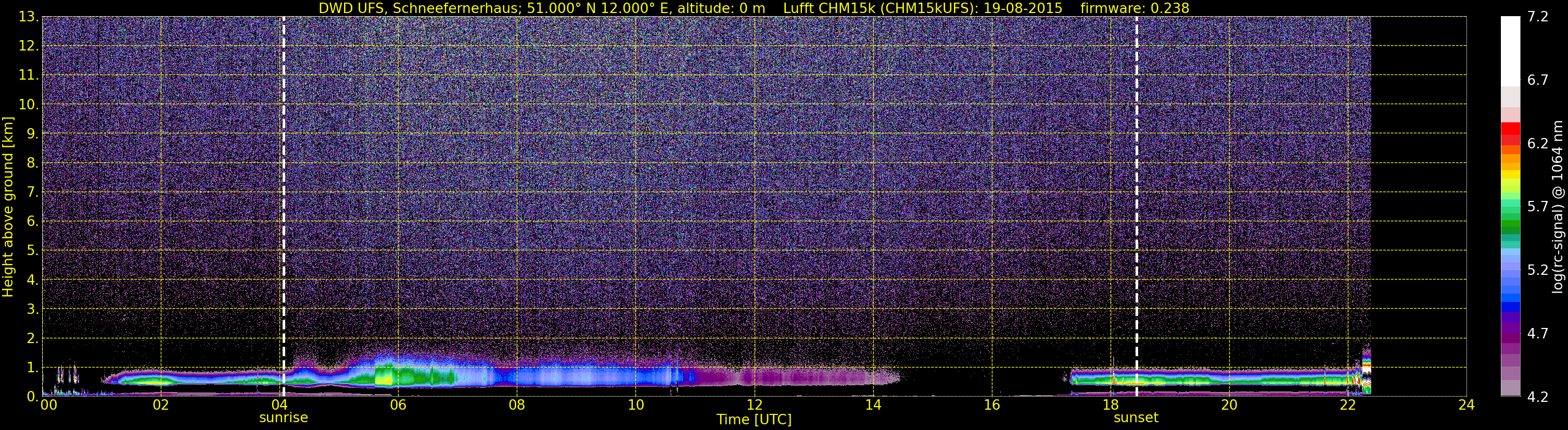Click the y-axis tick label '4.'
This screenshot has height=430, width=1568.
(x=33, y=280)
